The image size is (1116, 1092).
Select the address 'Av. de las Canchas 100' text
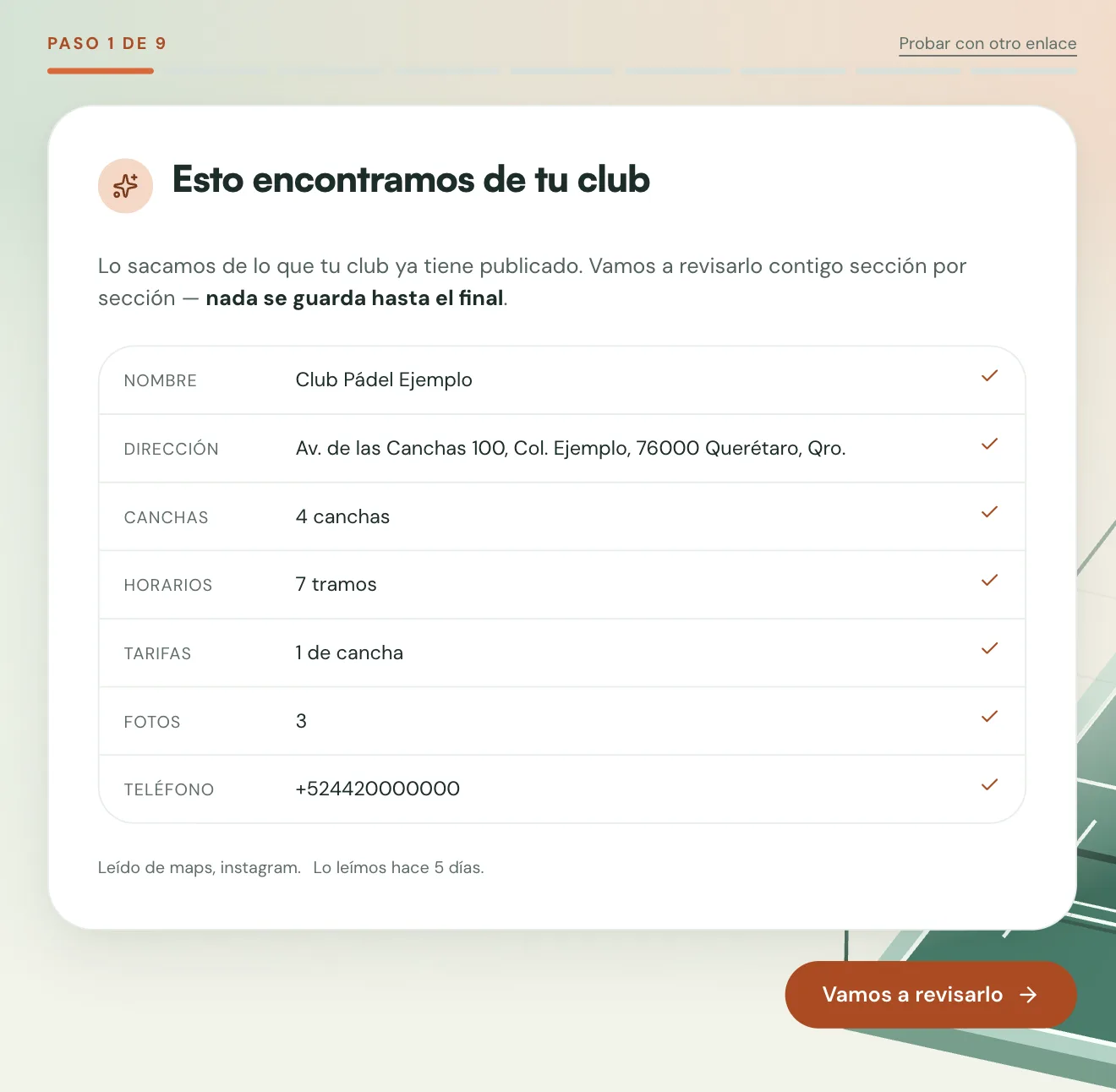click(x=402, y=448)
